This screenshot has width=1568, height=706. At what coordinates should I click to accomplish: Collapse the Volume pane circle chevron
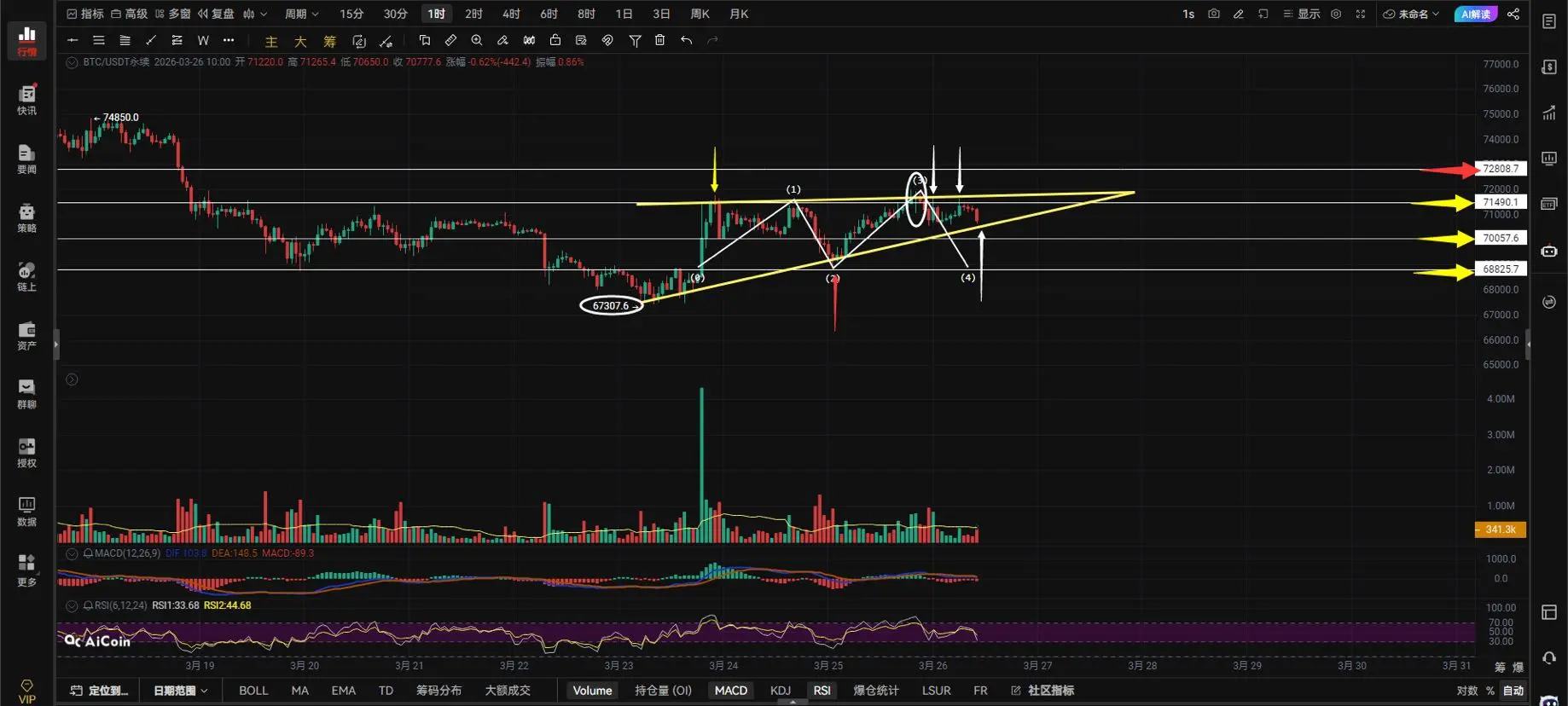72,379
